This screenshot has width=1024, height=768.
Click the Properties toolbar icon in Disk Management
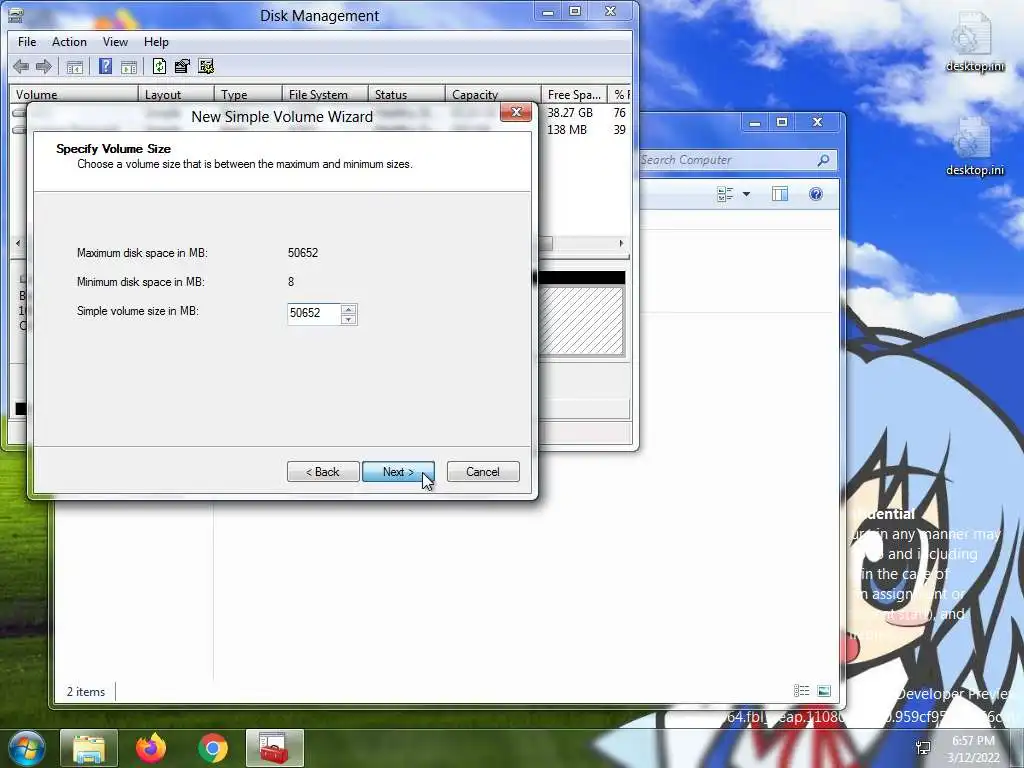(x=182, y=66)
